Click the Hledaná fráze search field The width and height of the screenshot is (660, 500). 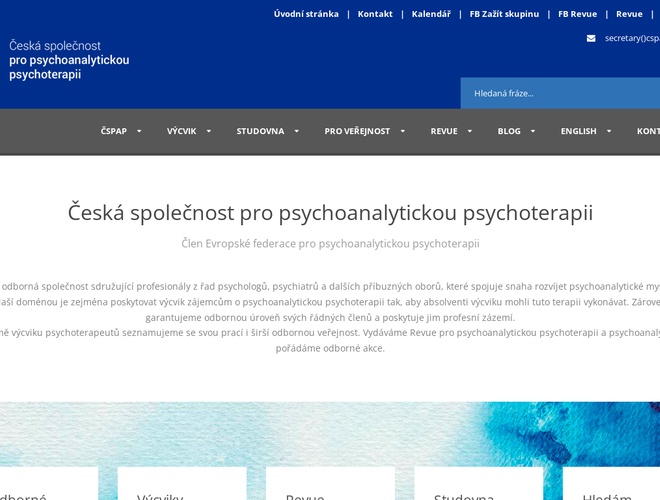pyautogui.click(x=560, y=93)
